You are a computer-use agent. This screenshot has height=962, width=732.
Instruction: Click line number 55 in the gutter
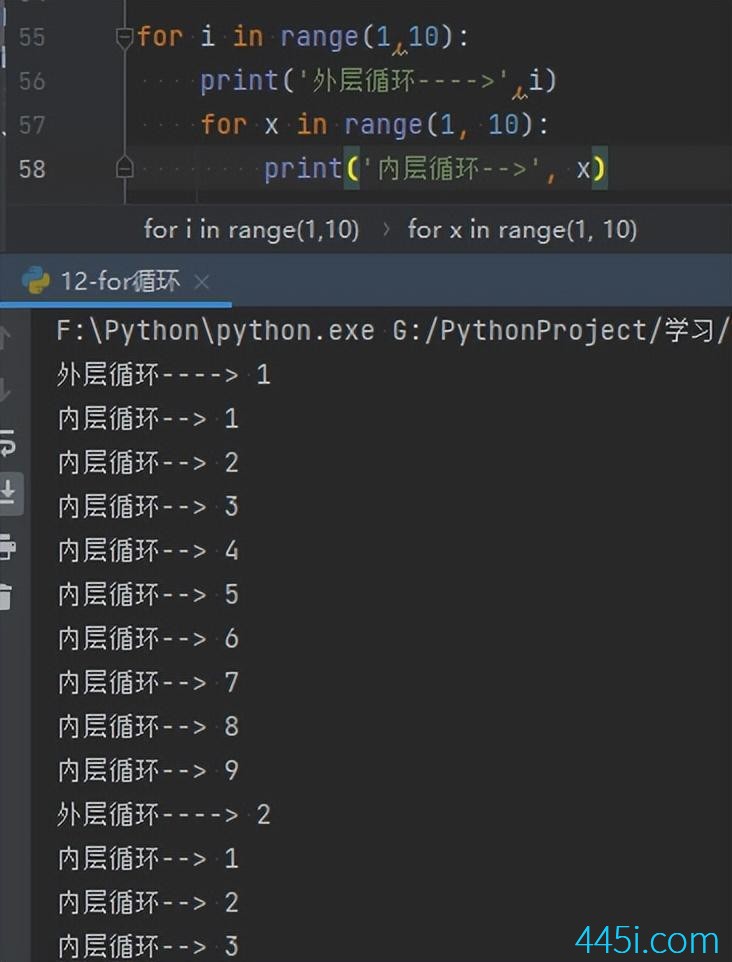point(32,37)
